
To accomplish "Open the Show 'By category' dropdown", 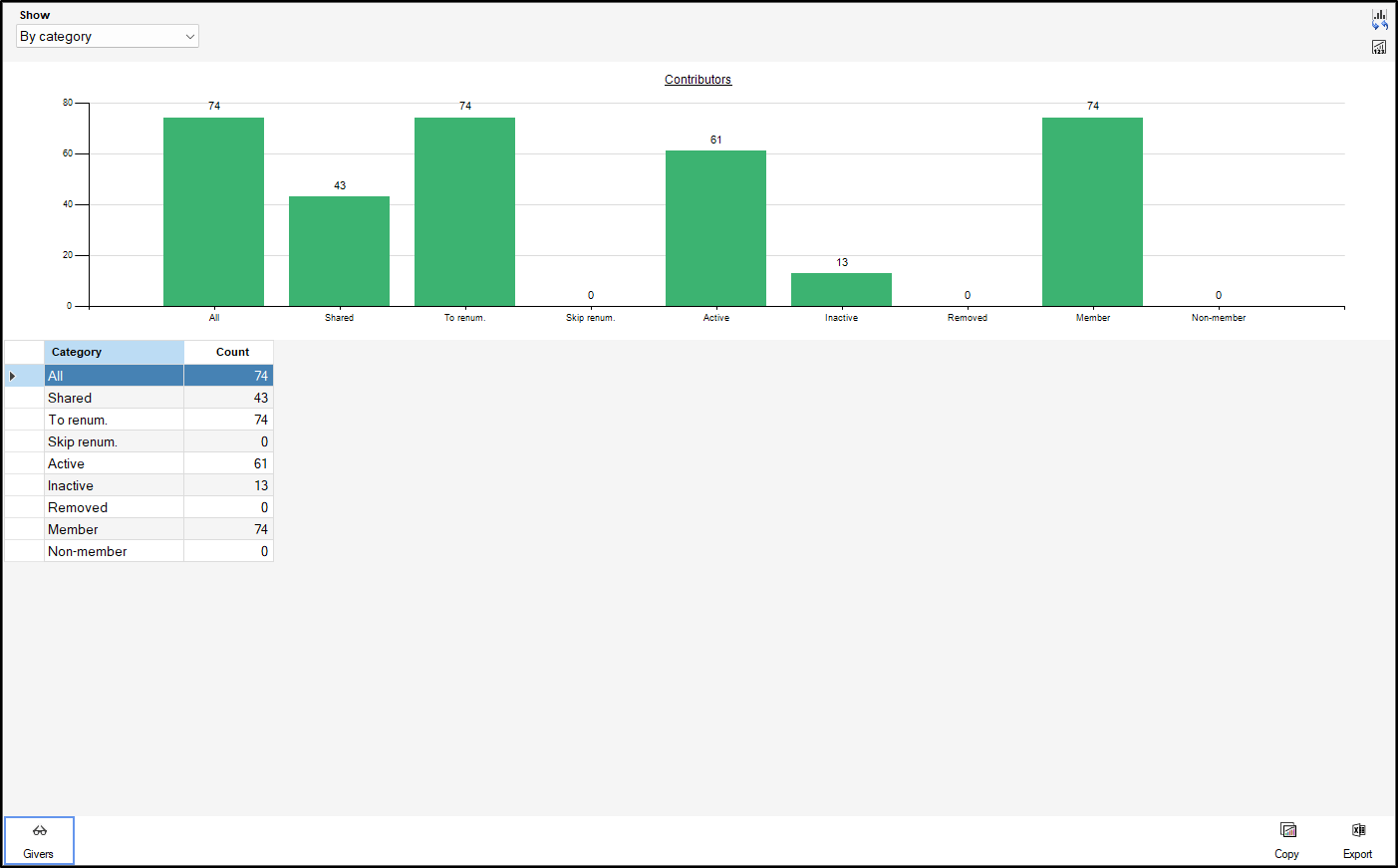I will [x=108, y=37].
